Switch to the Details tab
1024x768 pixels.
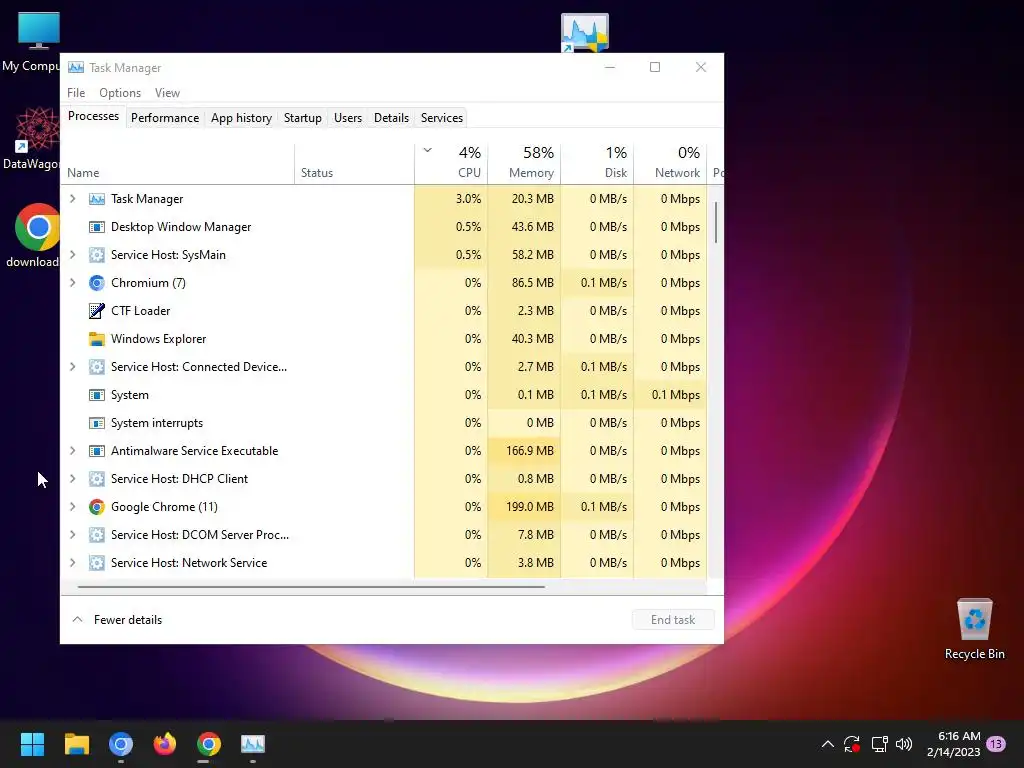[391, 118]
